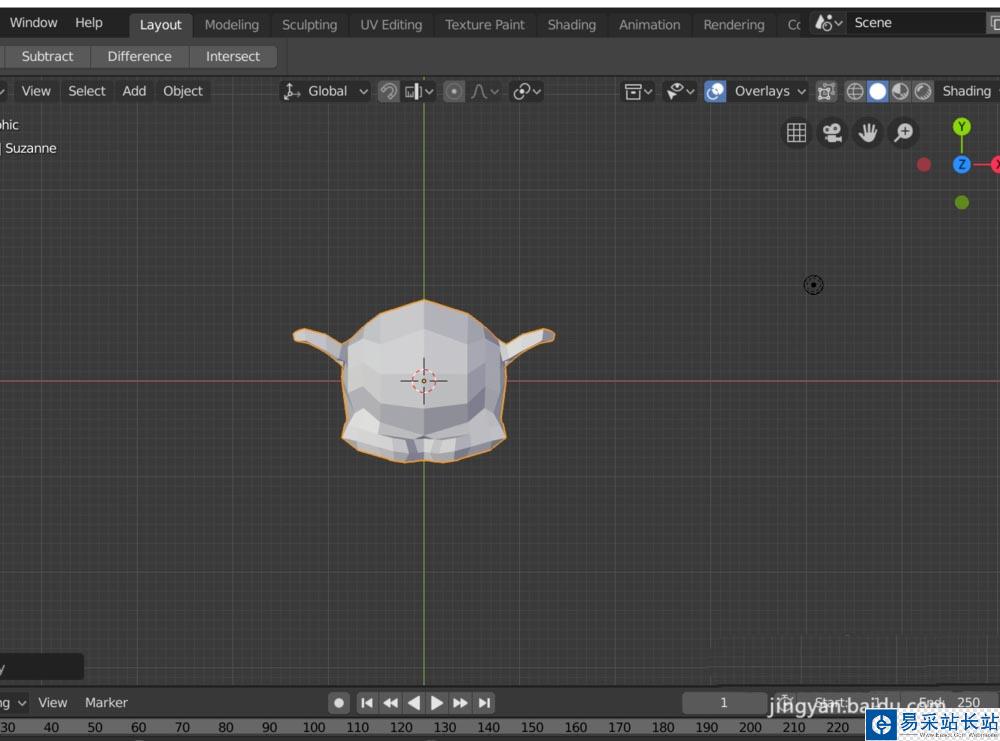
Task: Click the zoom magnifier icon in viewport
Action: pos(903,133)
